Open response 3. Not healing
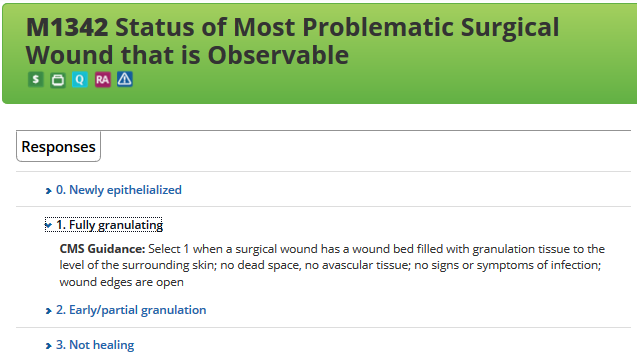Image resolution: width=637 pixels, height=364 pixels. click(x=95, y=345)
